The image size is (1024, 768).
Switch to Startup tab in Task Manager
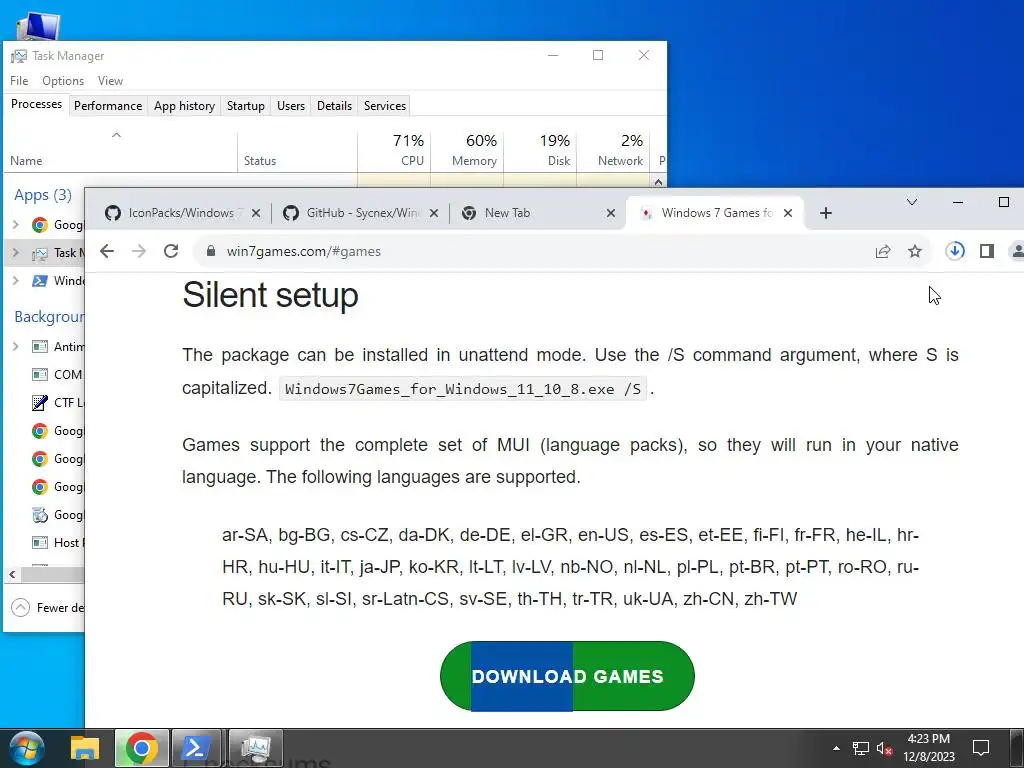tap(246, 106)
